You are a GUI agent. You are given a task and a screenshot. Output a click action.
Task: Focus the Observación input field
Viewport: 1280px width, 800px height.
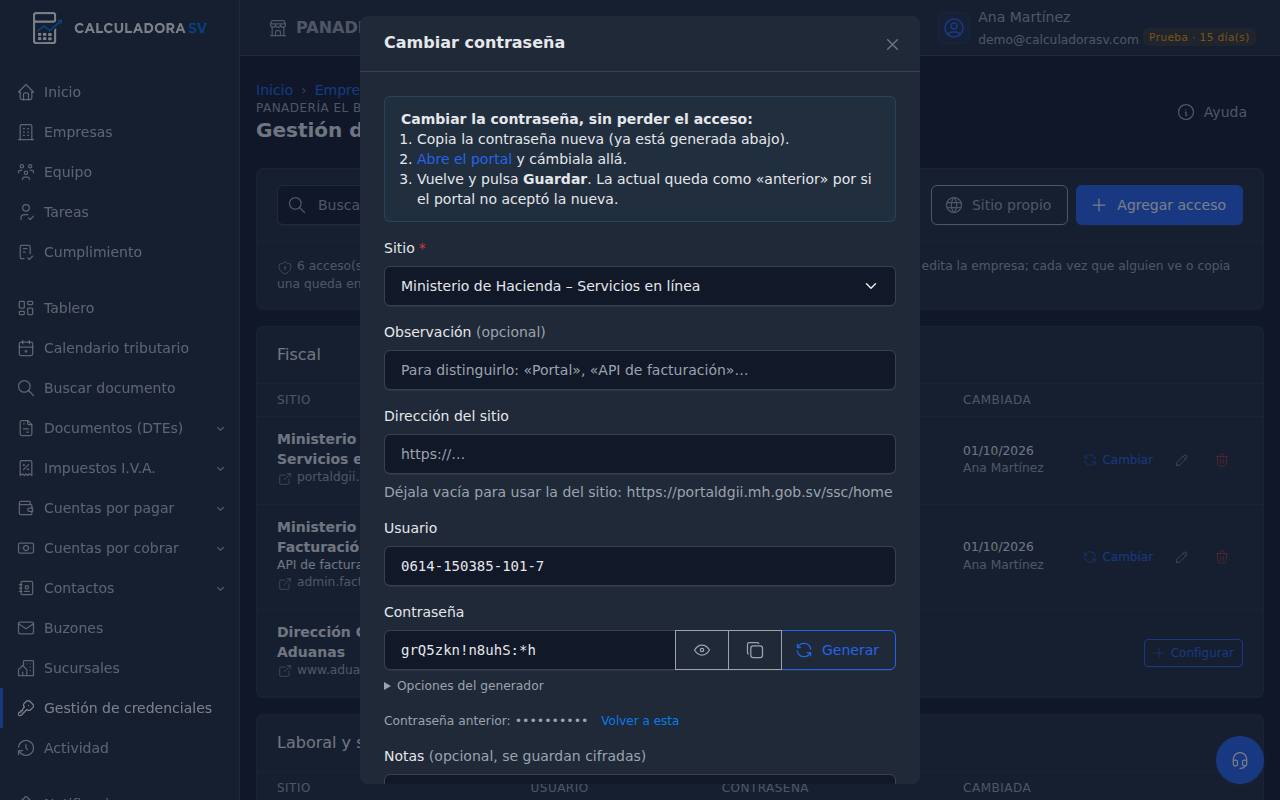(x=640, y=370)
